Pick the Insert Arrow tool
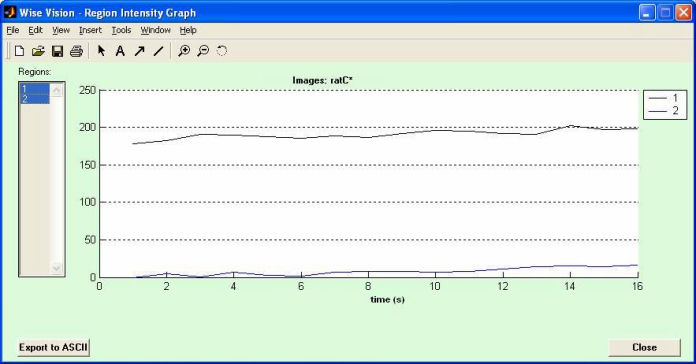Screen dimensions: 696x364 tap(139, 51)
